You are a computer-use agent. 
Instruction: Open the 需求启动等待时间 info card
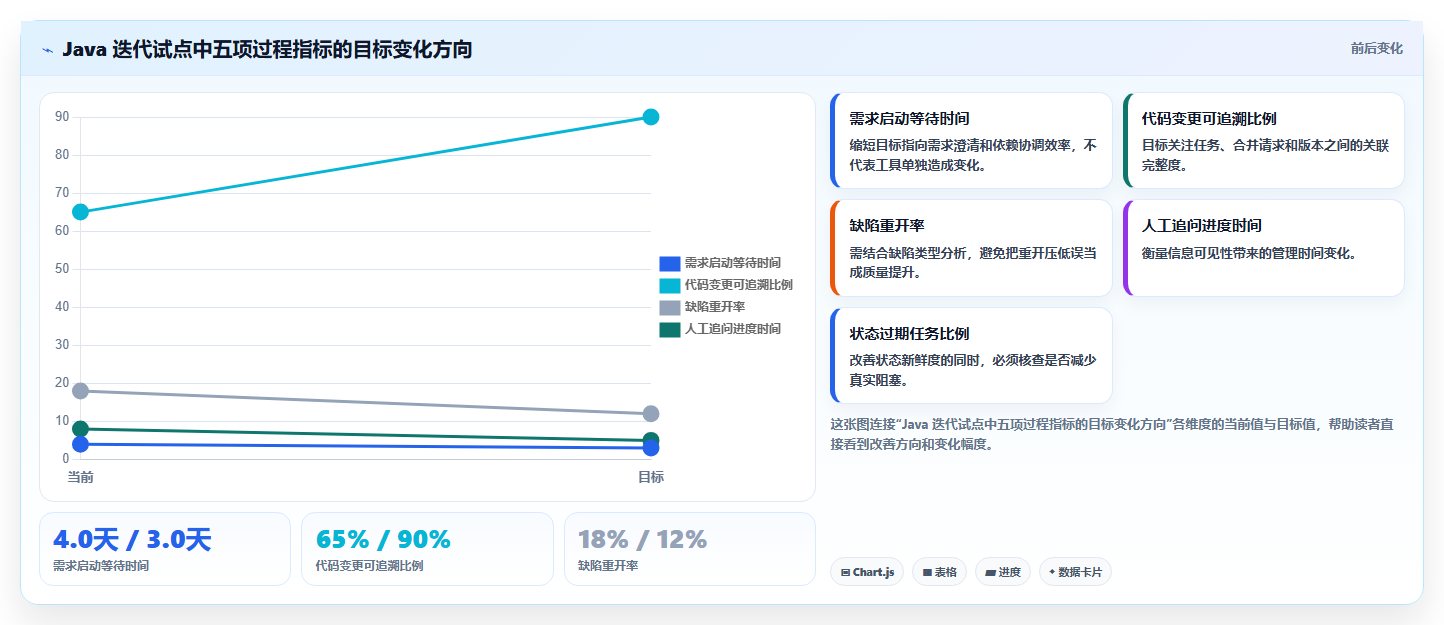971,141
